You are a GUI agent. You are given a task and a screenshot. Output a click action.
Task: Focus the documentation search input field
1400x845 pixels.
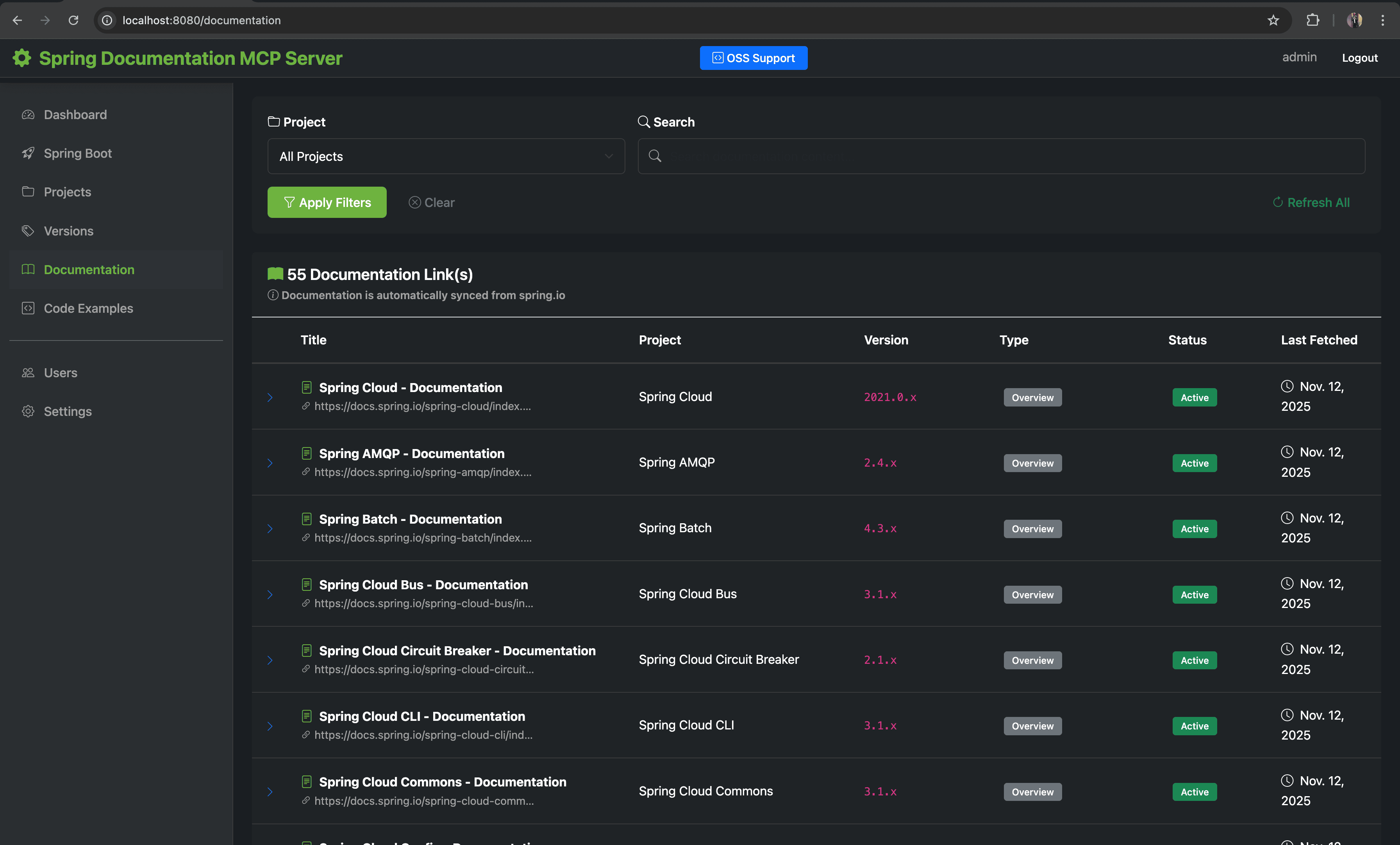pyautogui.click(x=1011, y=156)
